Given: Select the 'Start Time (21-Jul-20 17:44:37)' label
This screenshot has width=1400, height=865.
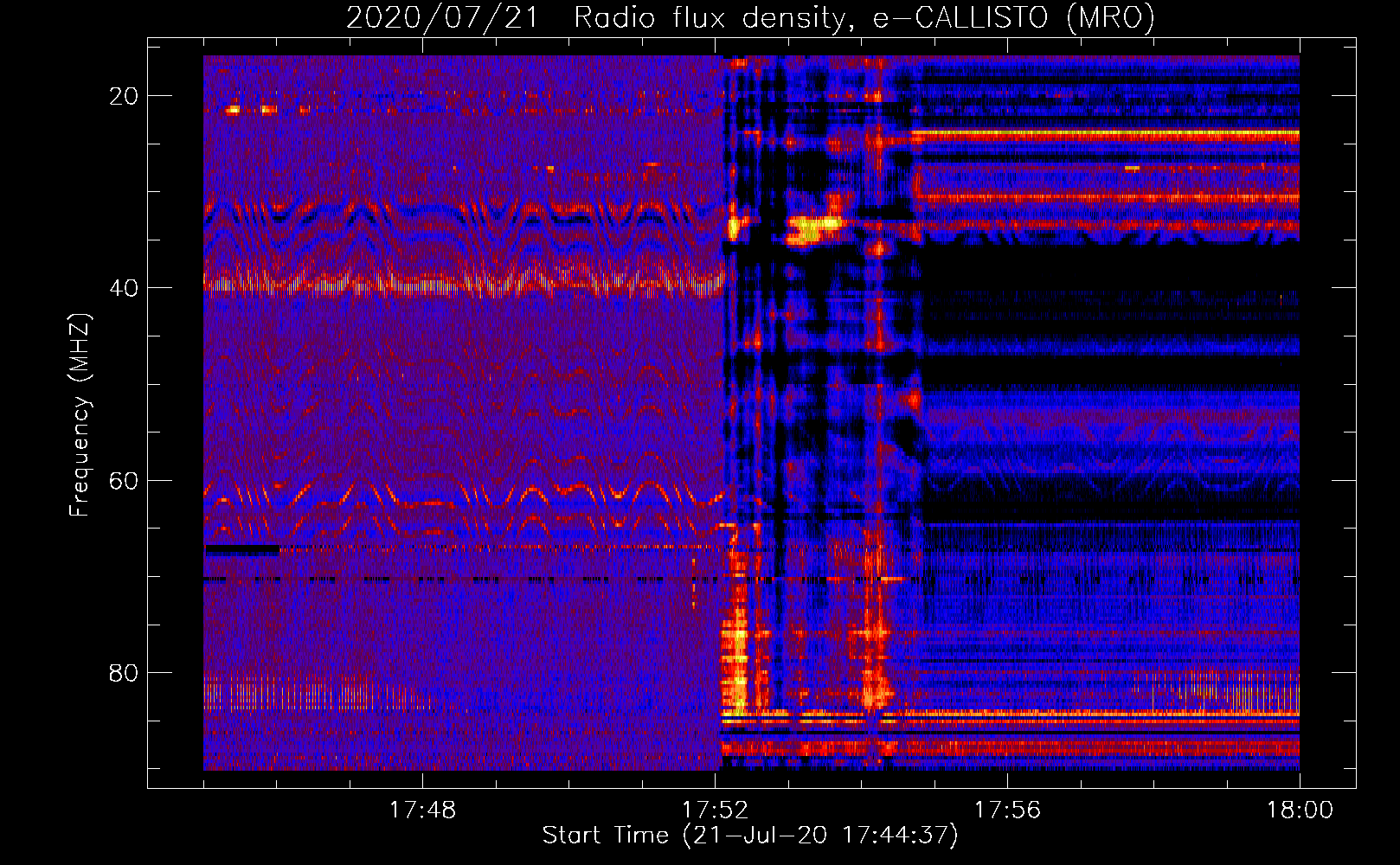Looking at the screenshot, I should point(750,836).
